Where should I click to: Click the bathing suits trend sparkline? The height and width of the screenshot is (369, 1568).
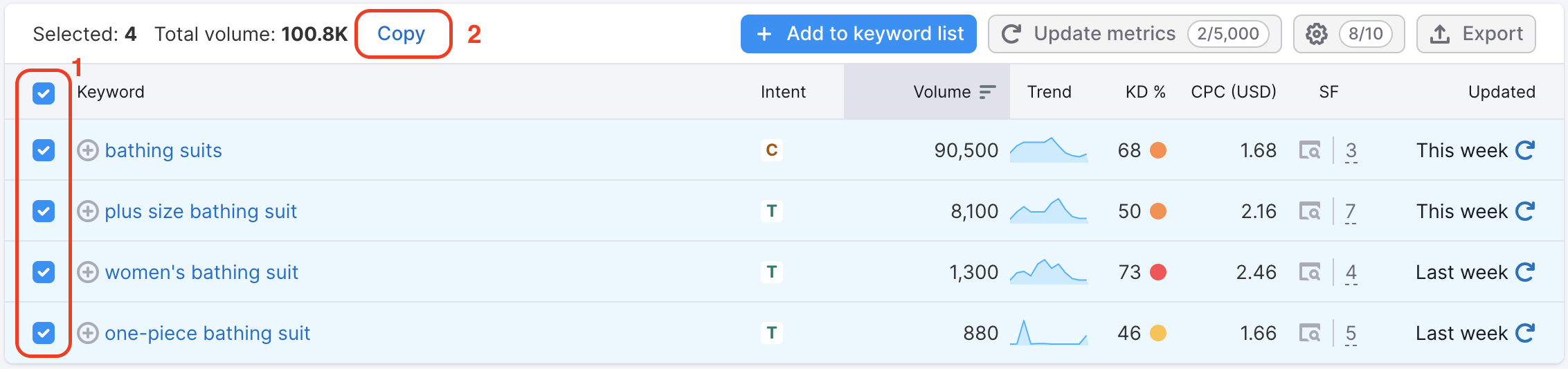[x=1049, y=150]
